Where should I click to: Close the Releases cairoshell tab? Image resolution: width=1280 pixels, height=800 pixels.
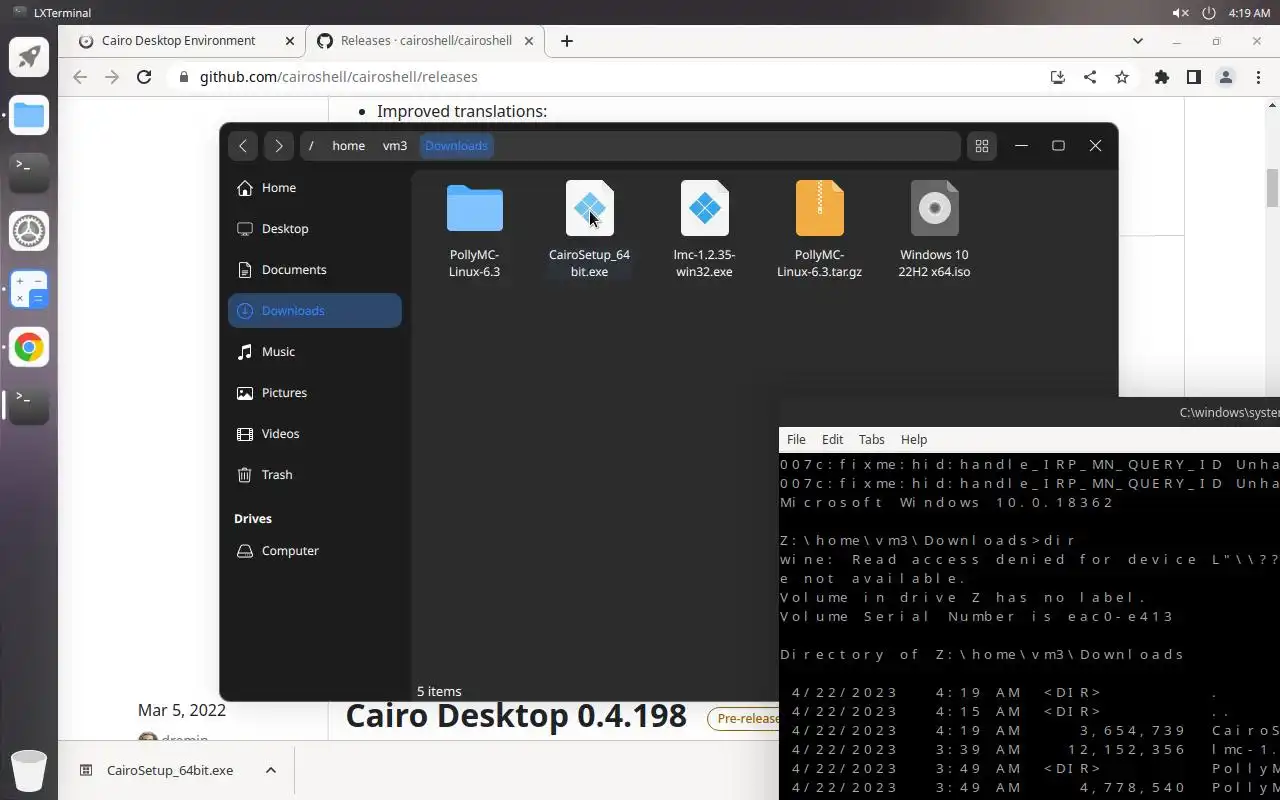pyautogui.click(x=531, y=41)
